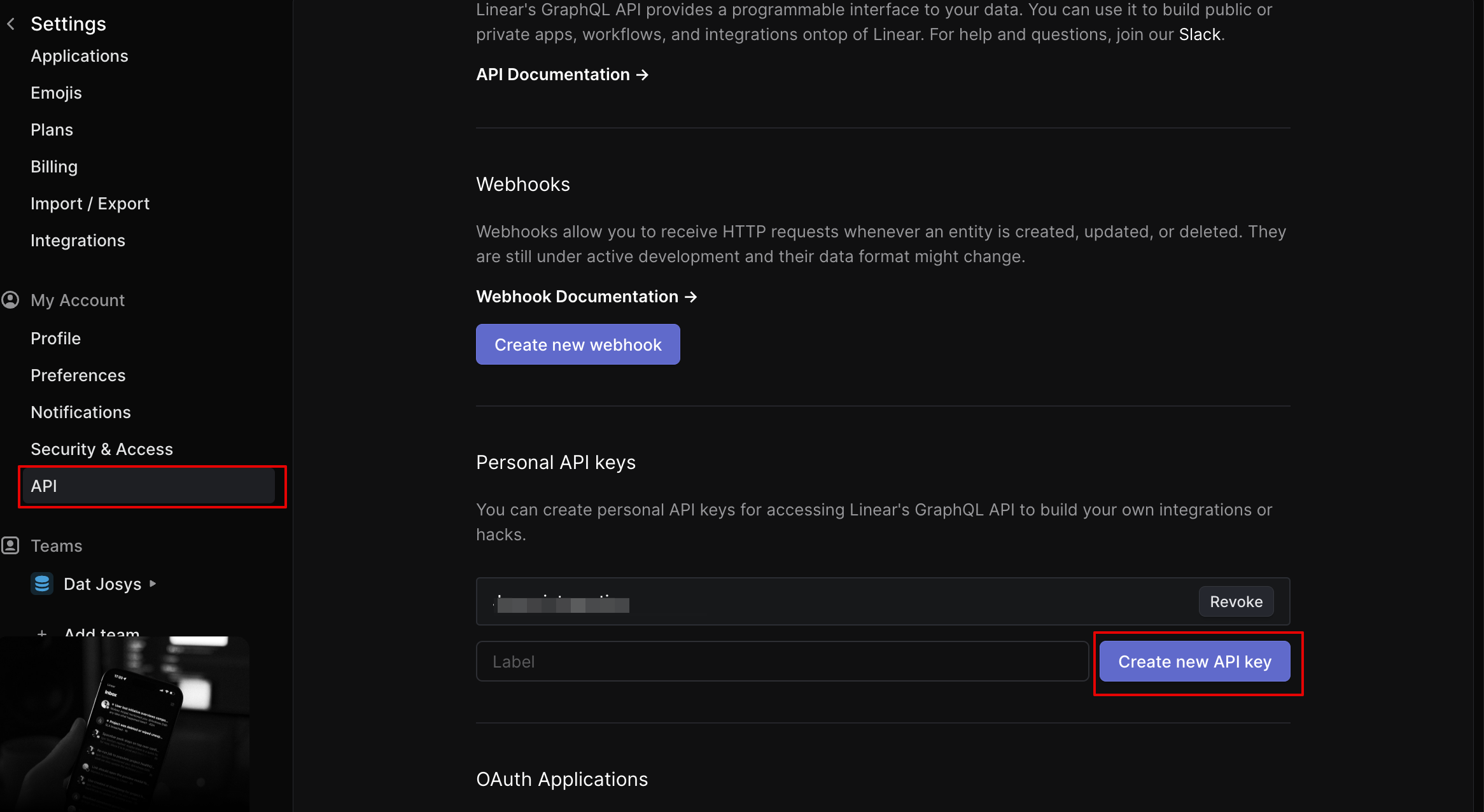Click the Dat Josys team icon
The height and width of the screenshot is (812, 1484).
[42, 584]
